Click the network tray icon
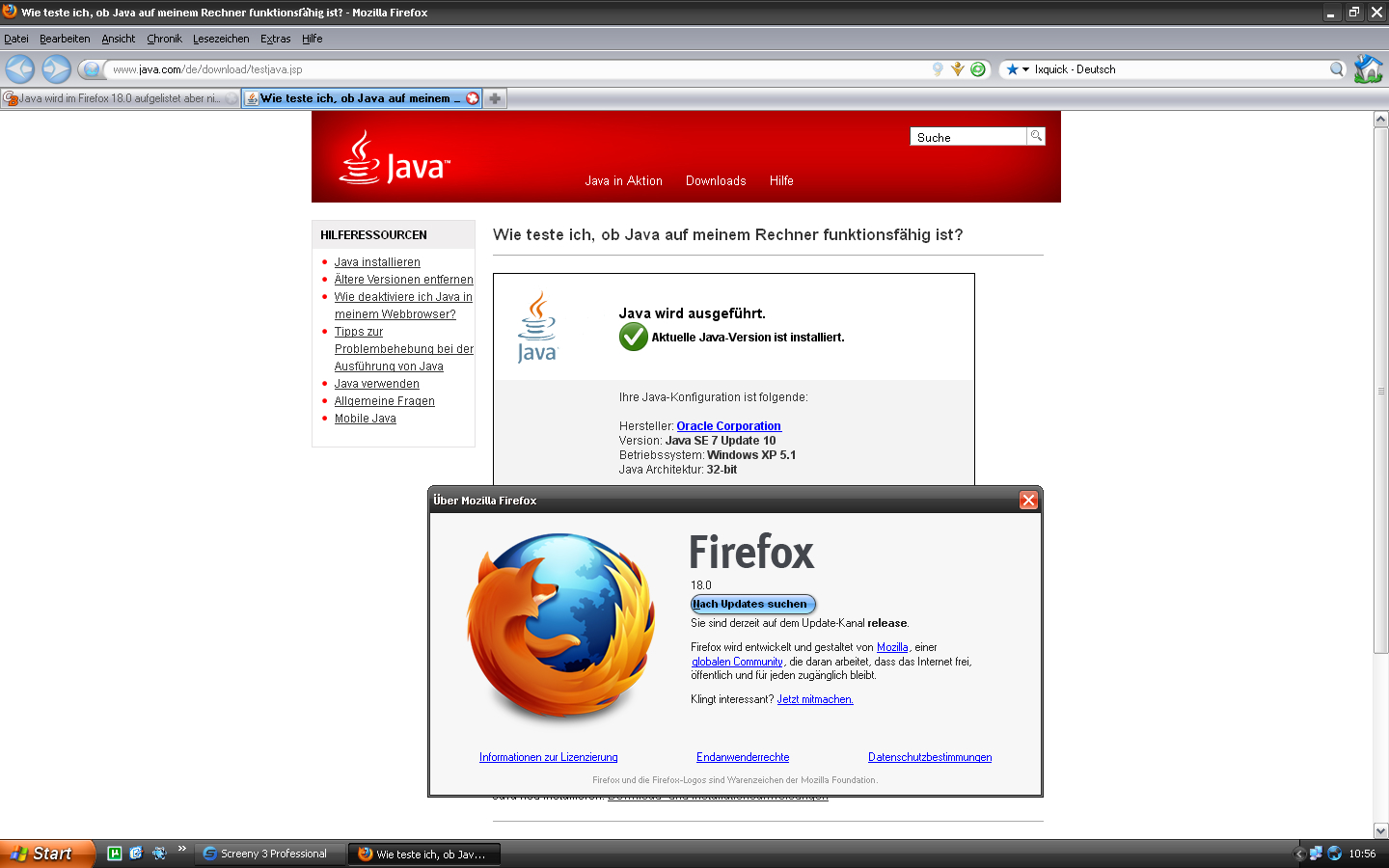Viewport: 1389px width, 868px height. (1316, 854)
